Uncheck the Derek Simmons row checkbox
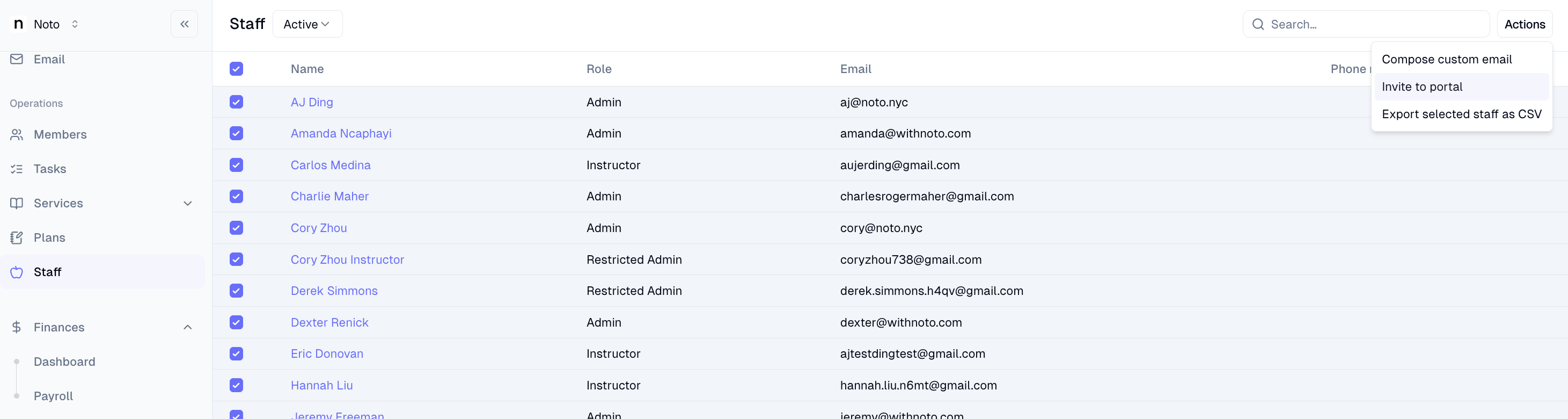 236,291
